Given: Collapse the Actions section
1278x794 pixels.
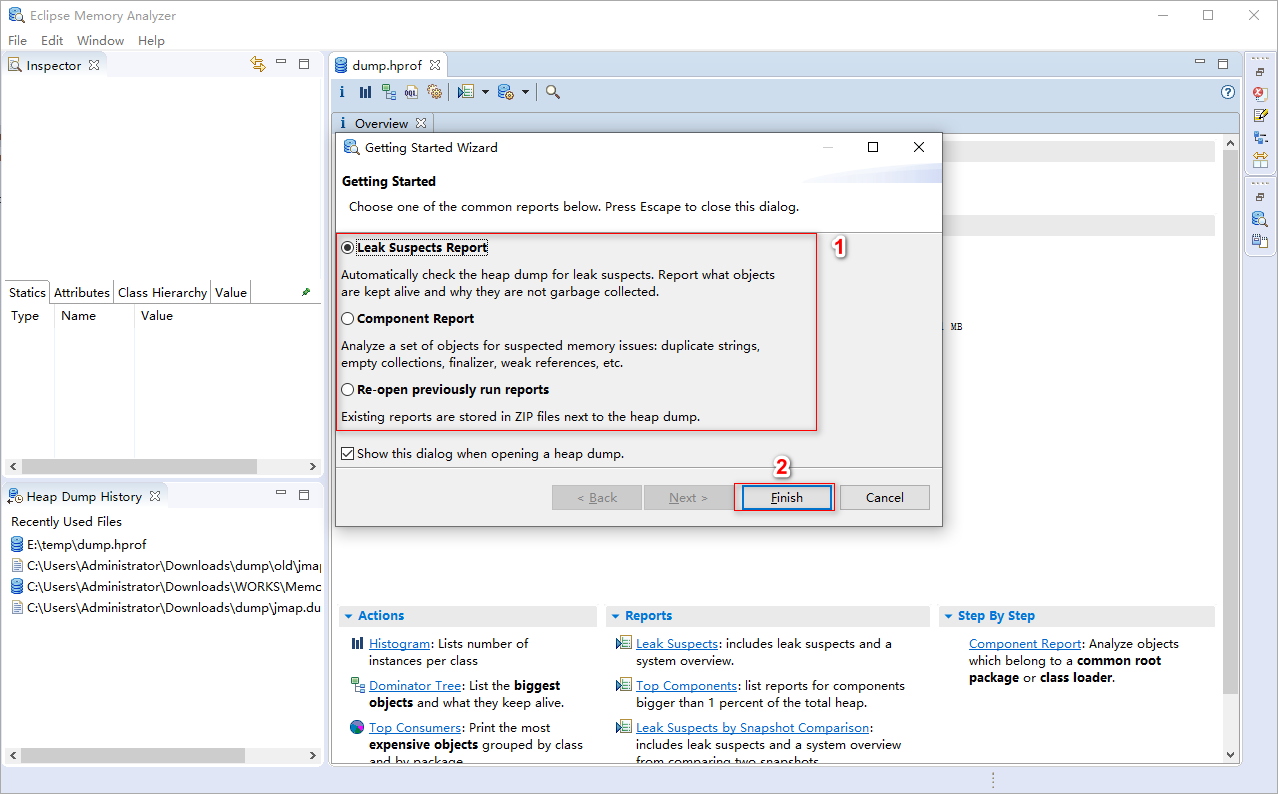Looking at the screenshot, I should (x=347, y=616).
